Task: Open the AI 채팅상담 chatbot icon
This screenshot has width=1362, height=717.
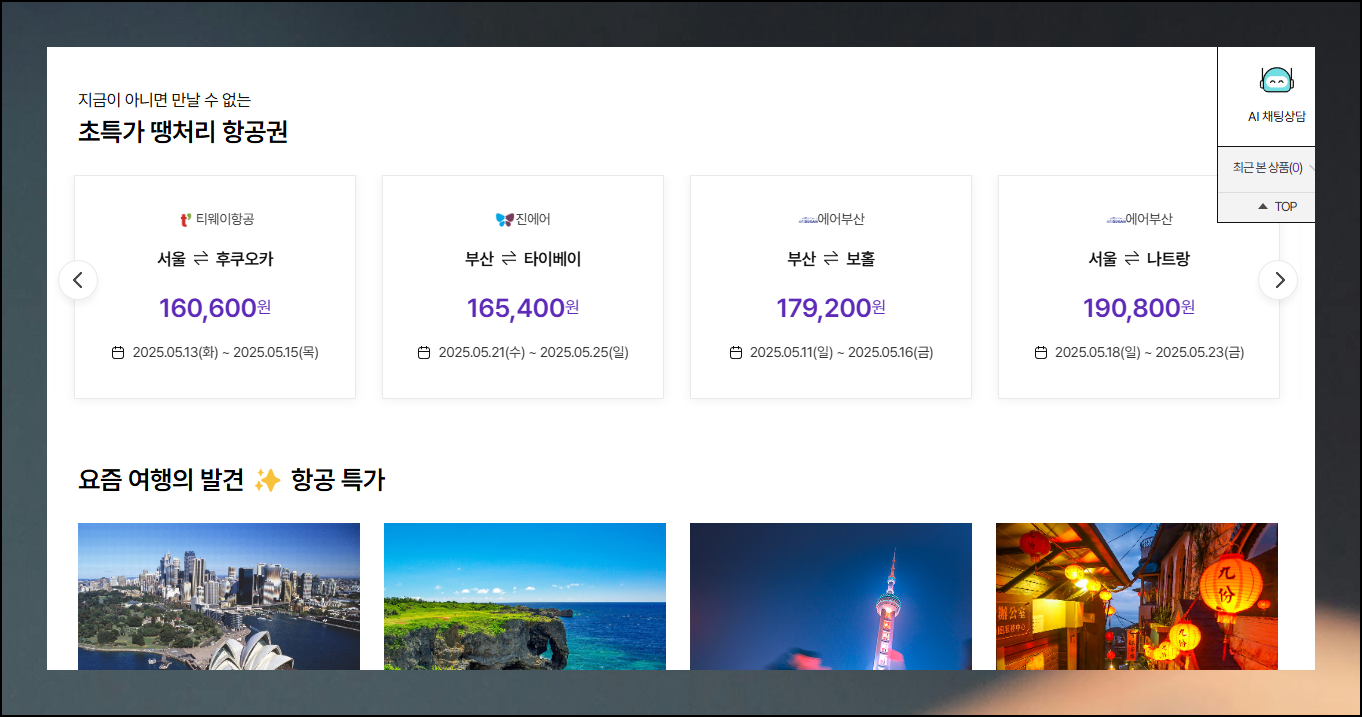Action: (1277, 80)
